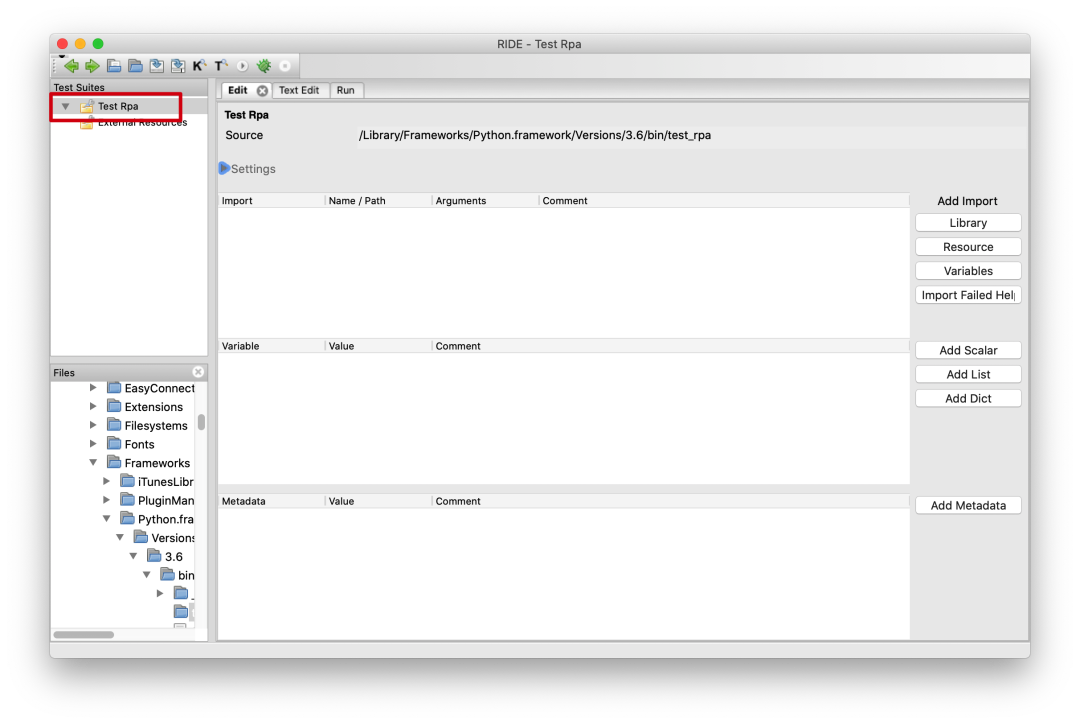
Task: Select the Python.fra folder row
Action: coord(165,519)
